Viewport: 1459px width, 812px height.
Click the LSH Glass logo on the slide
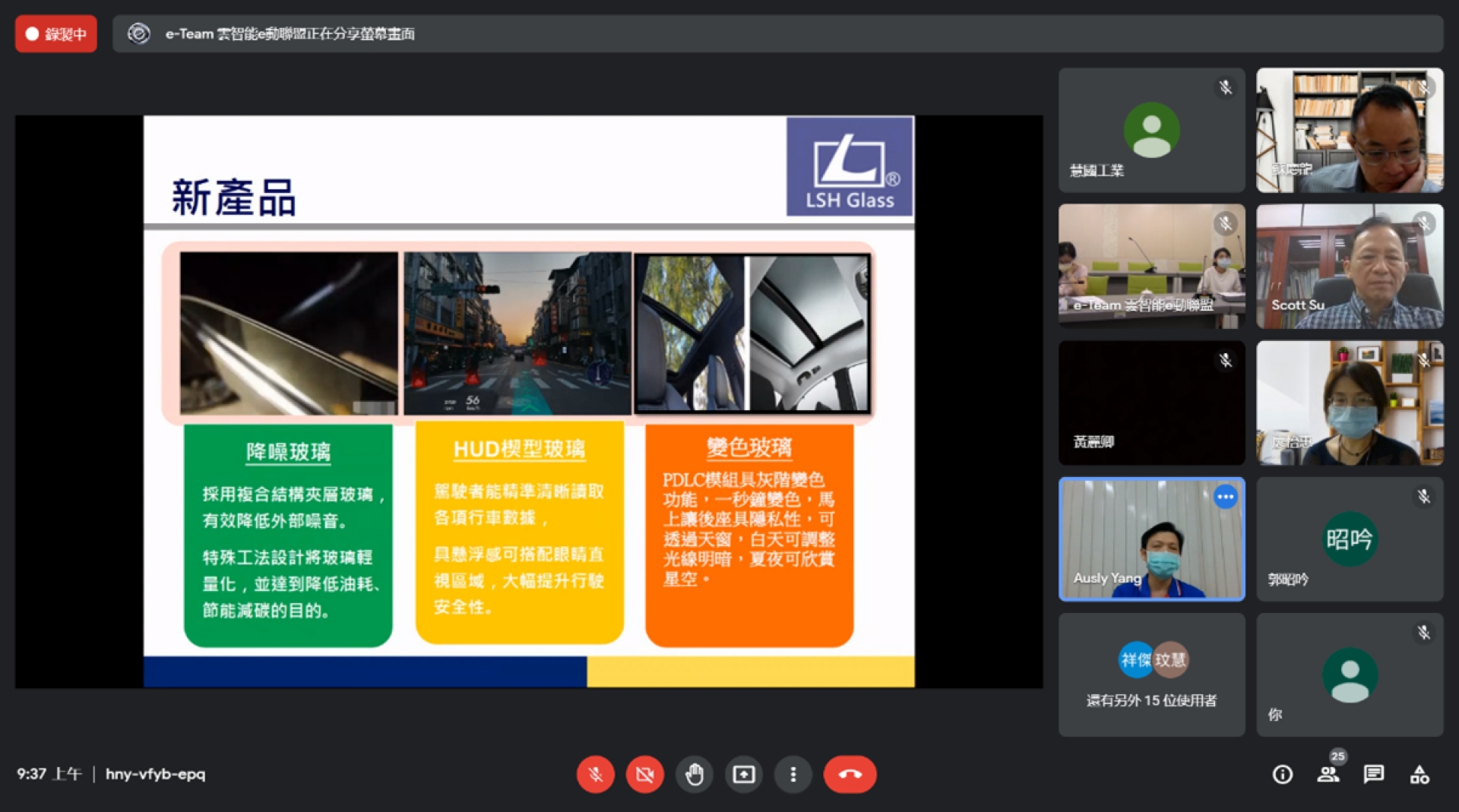[x=850, y=167]
